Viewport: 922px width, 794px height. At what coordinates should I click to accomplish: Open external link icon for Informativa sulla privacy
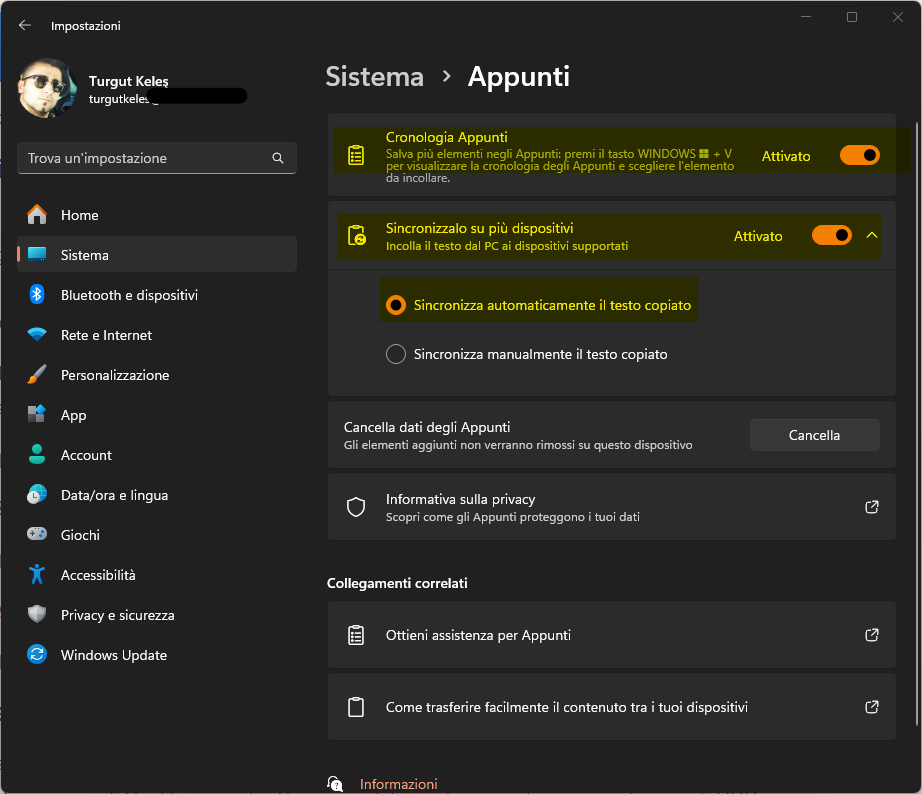[x=871, y=507]
